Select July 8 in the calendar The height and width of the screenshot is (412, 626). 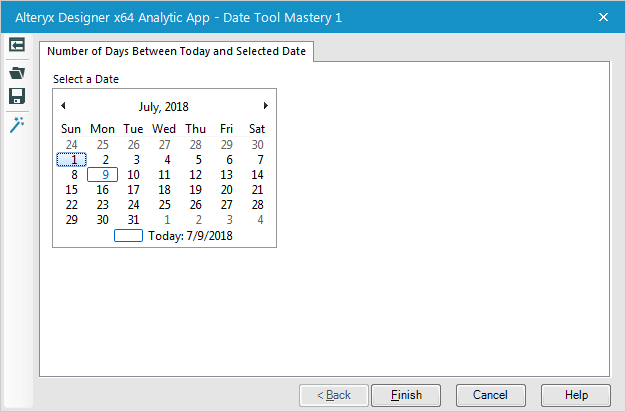point(74,174)
